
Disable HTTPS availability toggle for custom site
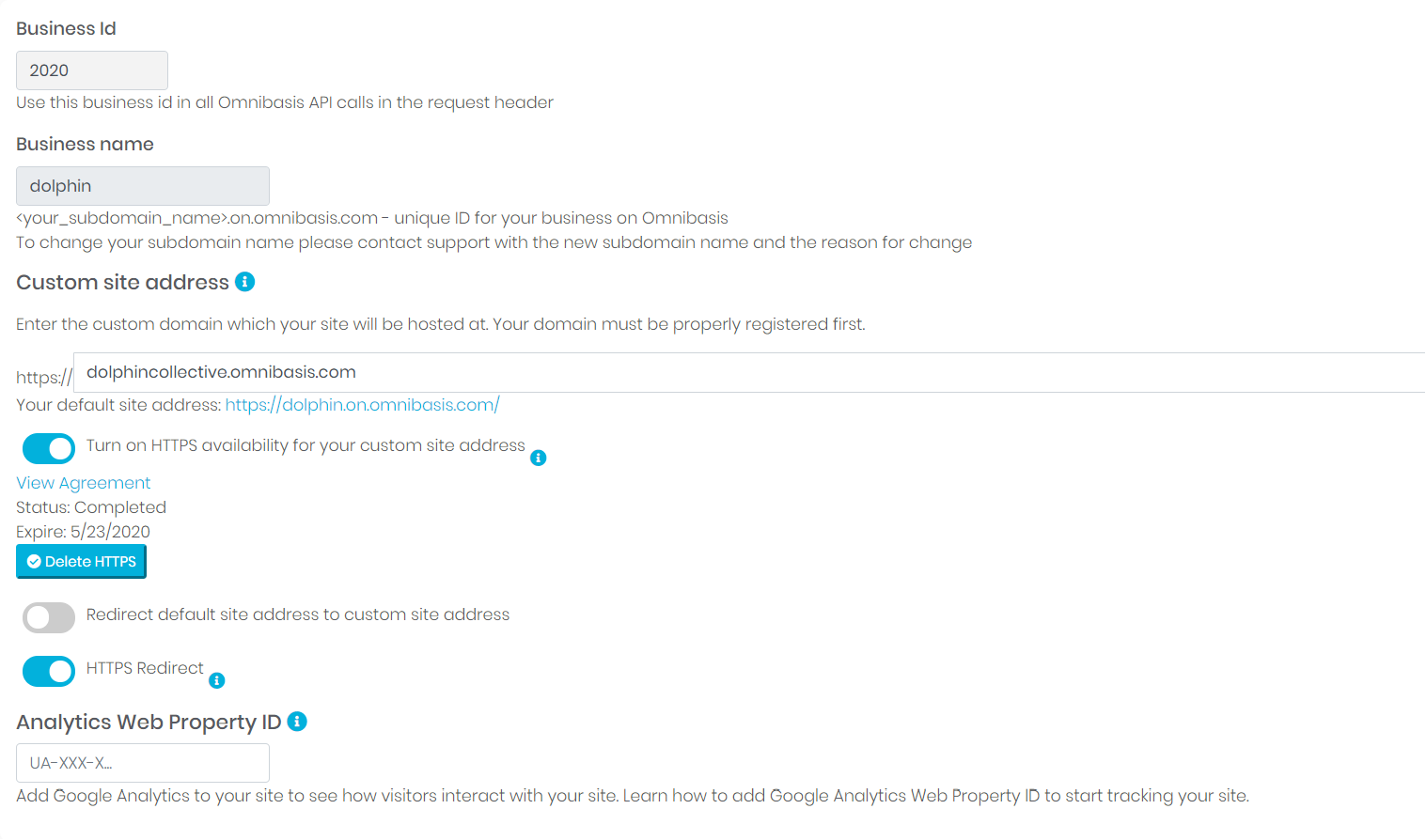click(x=49, y=449)
